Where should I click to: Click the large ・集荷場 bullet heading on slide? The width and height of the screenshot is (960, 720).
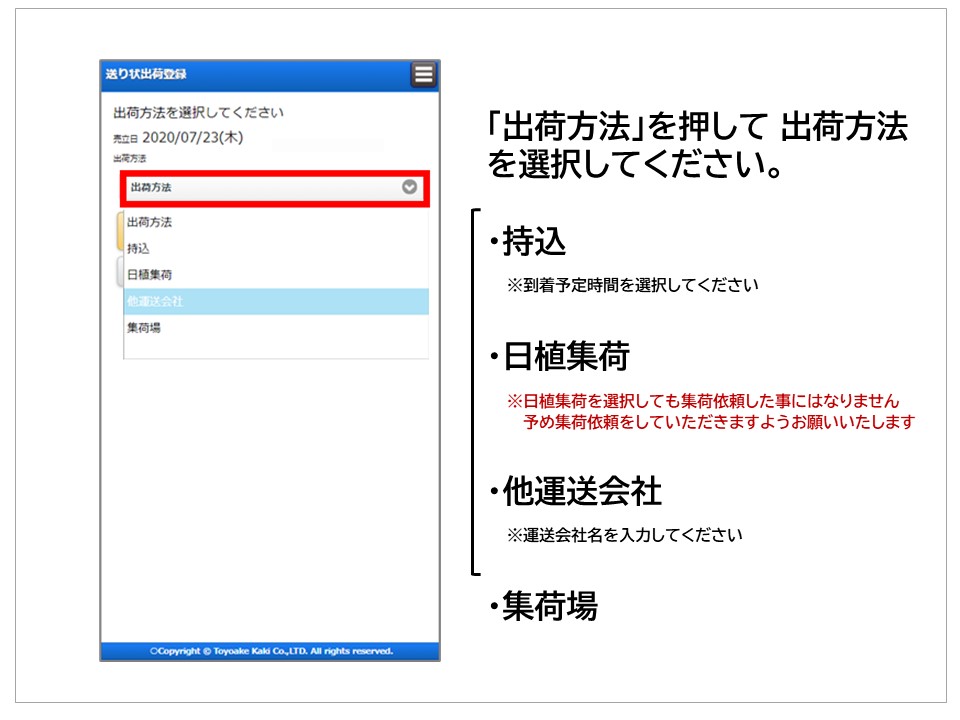pyautogui.click(x=543, y=606)
